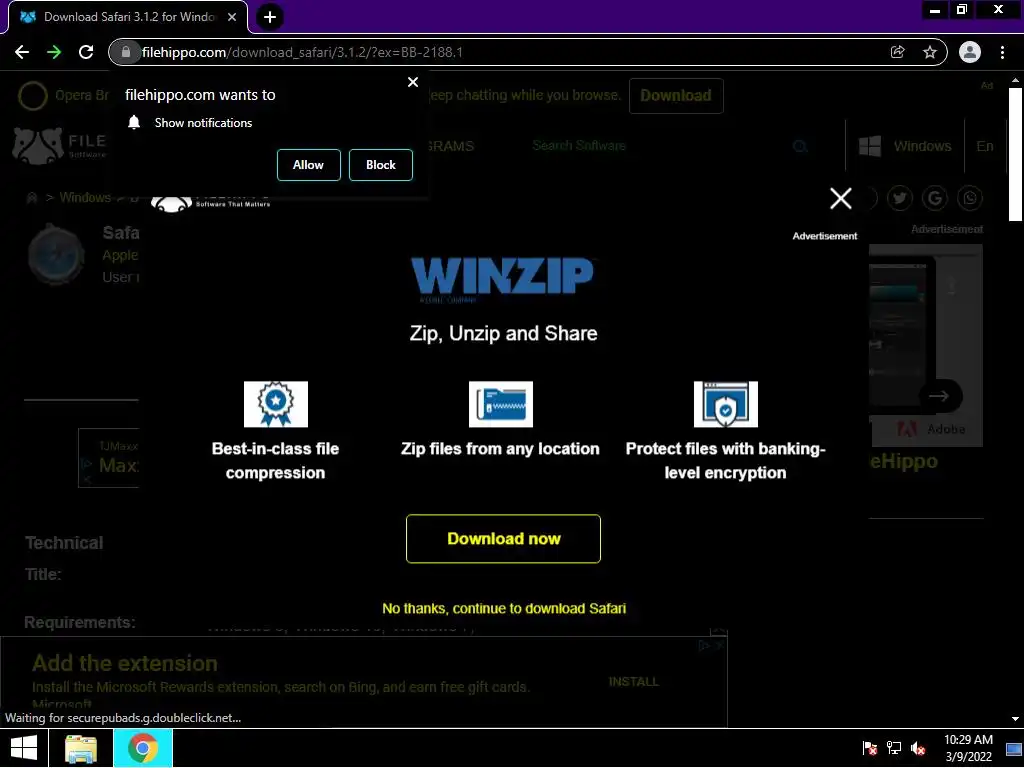Share on Twitter icon

900,198
